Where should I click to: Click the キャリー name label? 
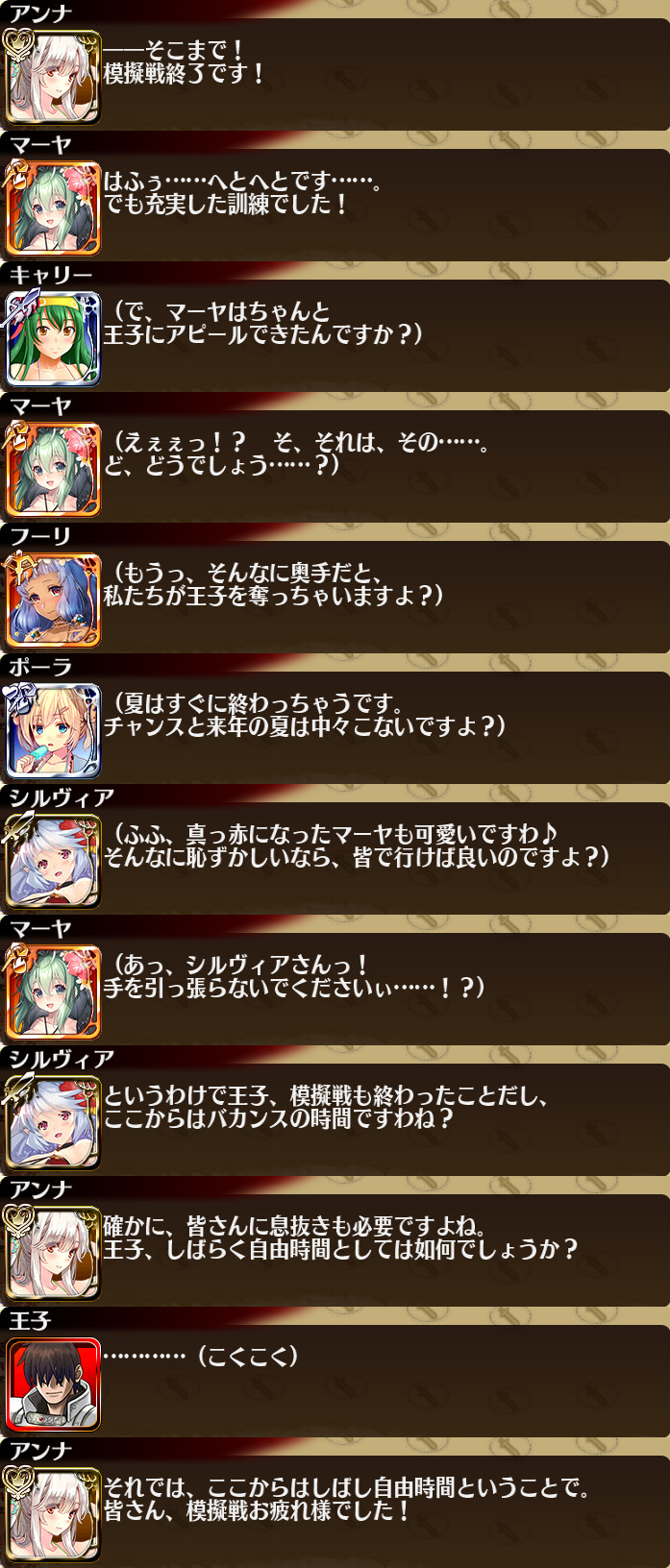coord(51,276)
